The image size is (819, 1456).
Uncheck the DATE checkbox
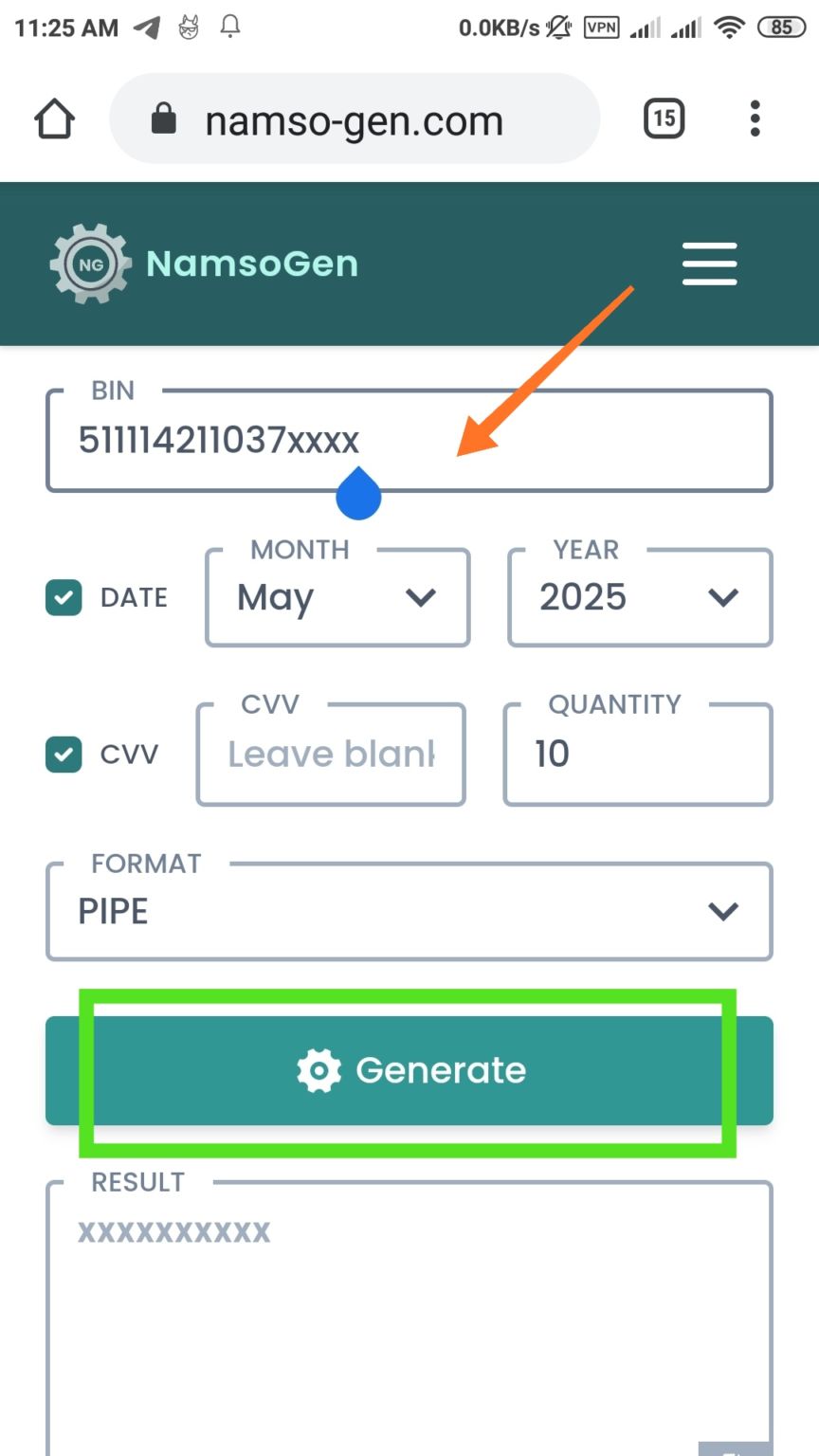click(x=64, y=598)
